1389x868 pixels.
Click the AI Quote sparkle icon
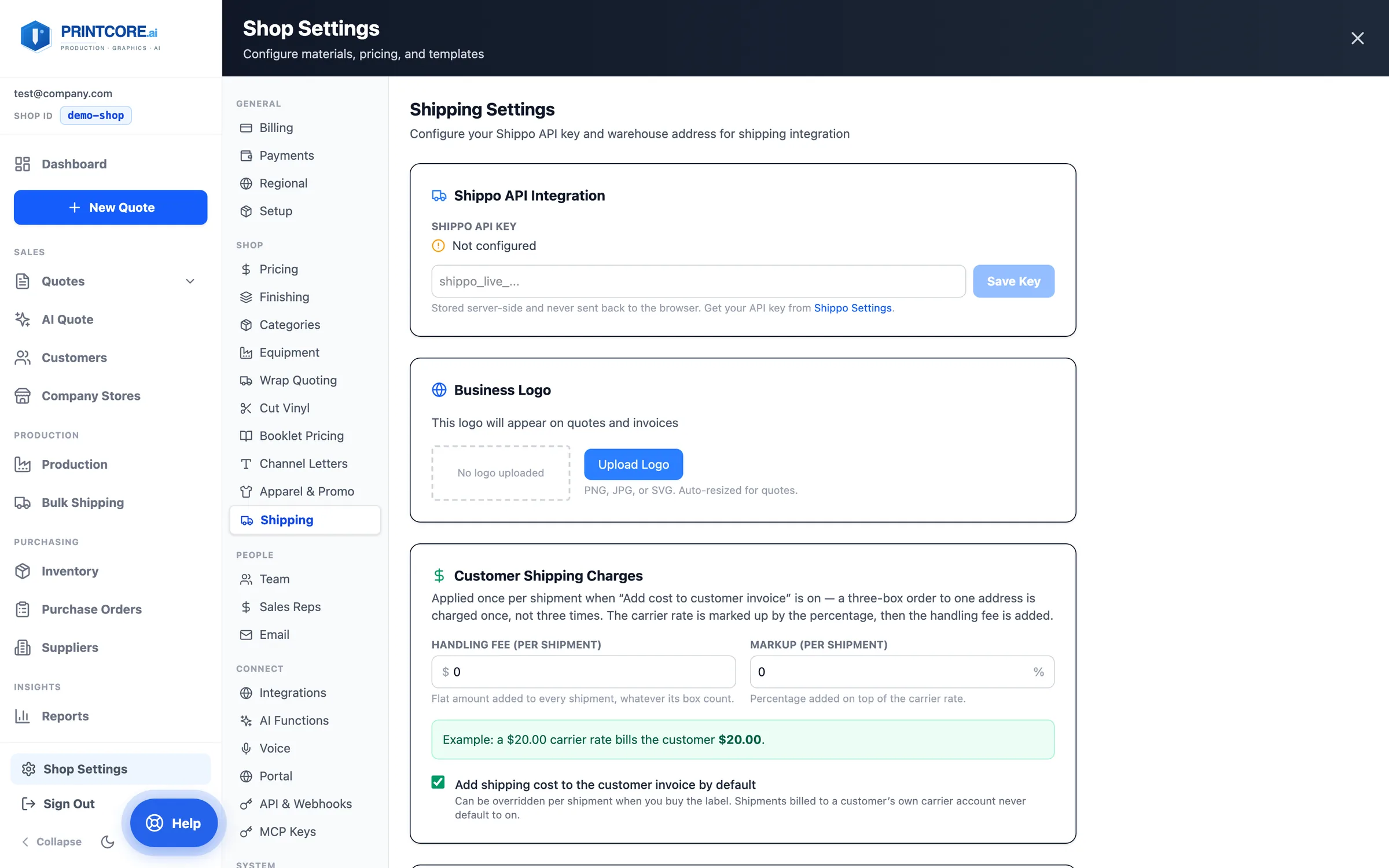click(23, 319)
